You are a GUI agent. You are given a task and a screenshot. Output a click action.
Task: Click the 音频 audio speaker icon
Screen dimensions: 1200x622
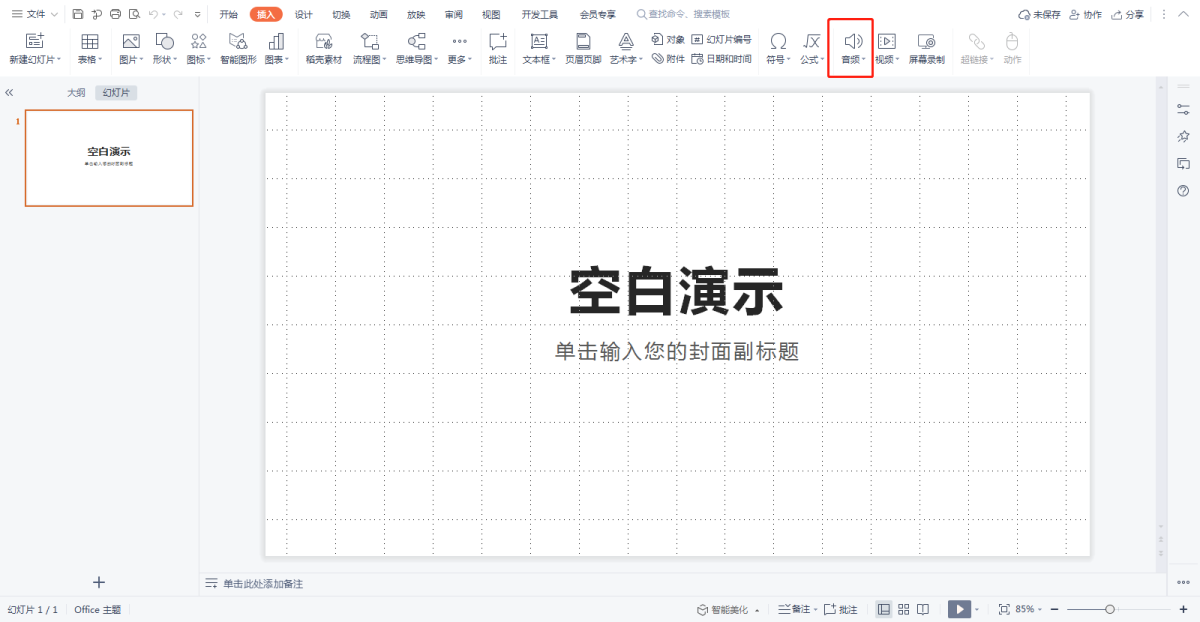point(852,41)
